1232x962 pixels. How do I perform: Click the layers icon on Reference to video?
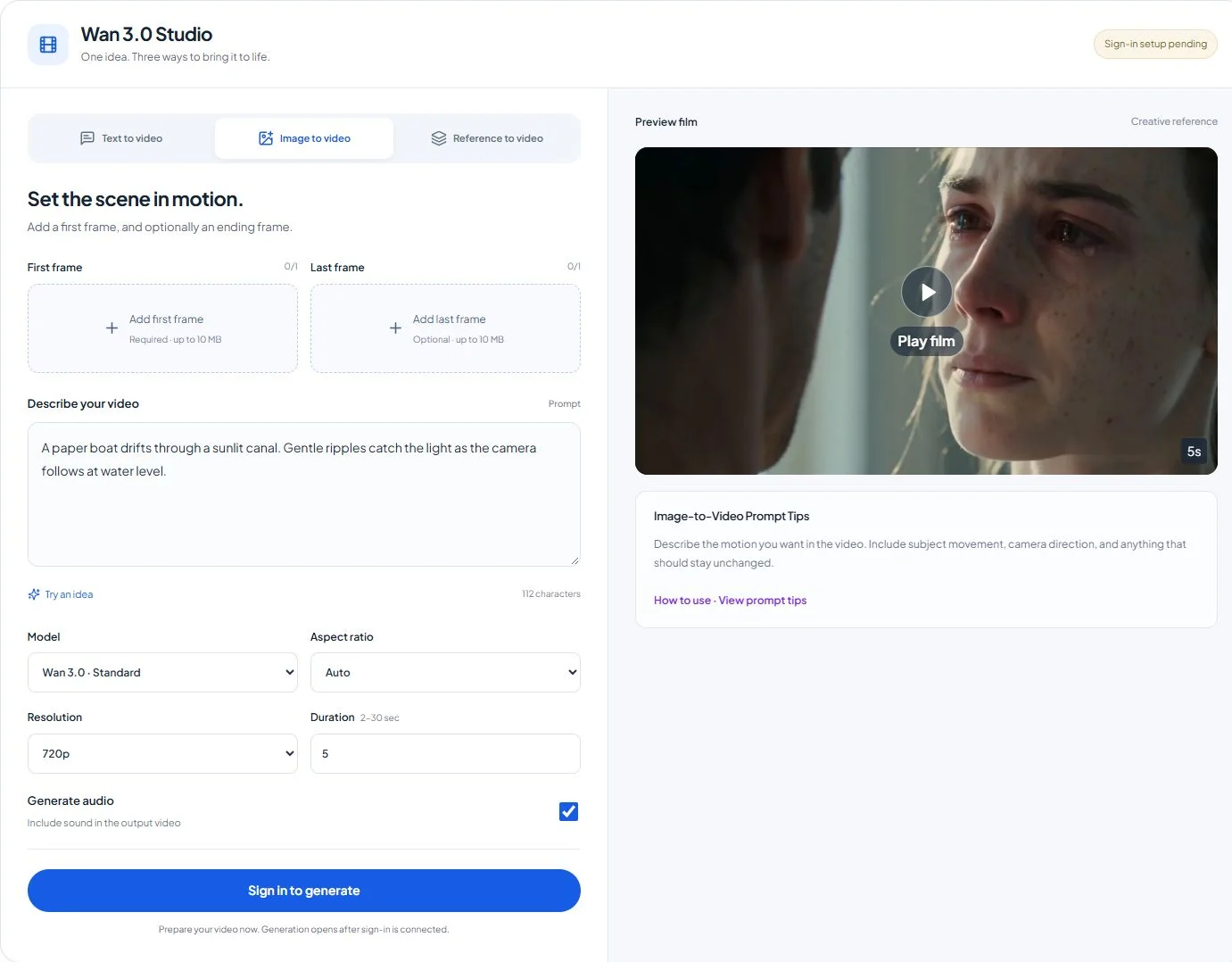click(439, 138)
